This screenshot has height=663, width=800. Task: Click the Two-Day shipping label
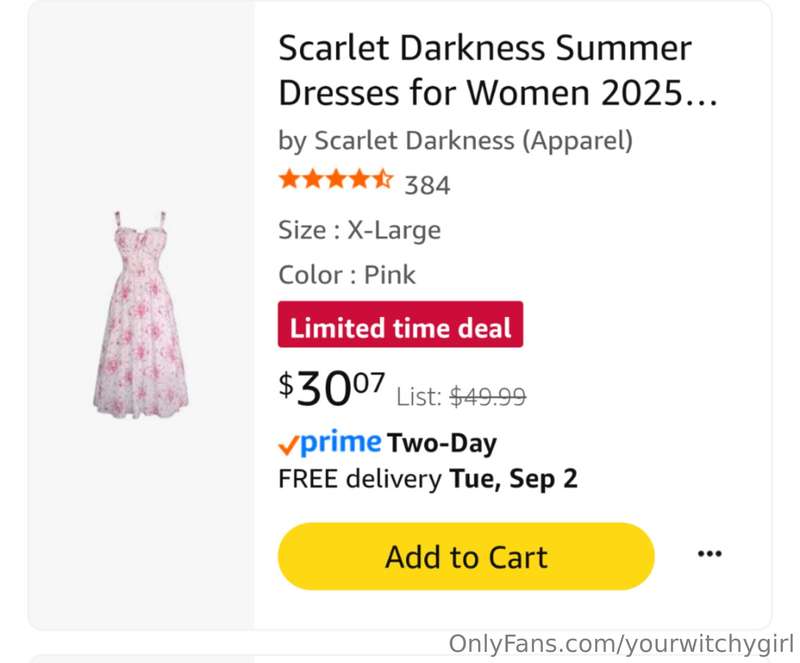point(442,444)
